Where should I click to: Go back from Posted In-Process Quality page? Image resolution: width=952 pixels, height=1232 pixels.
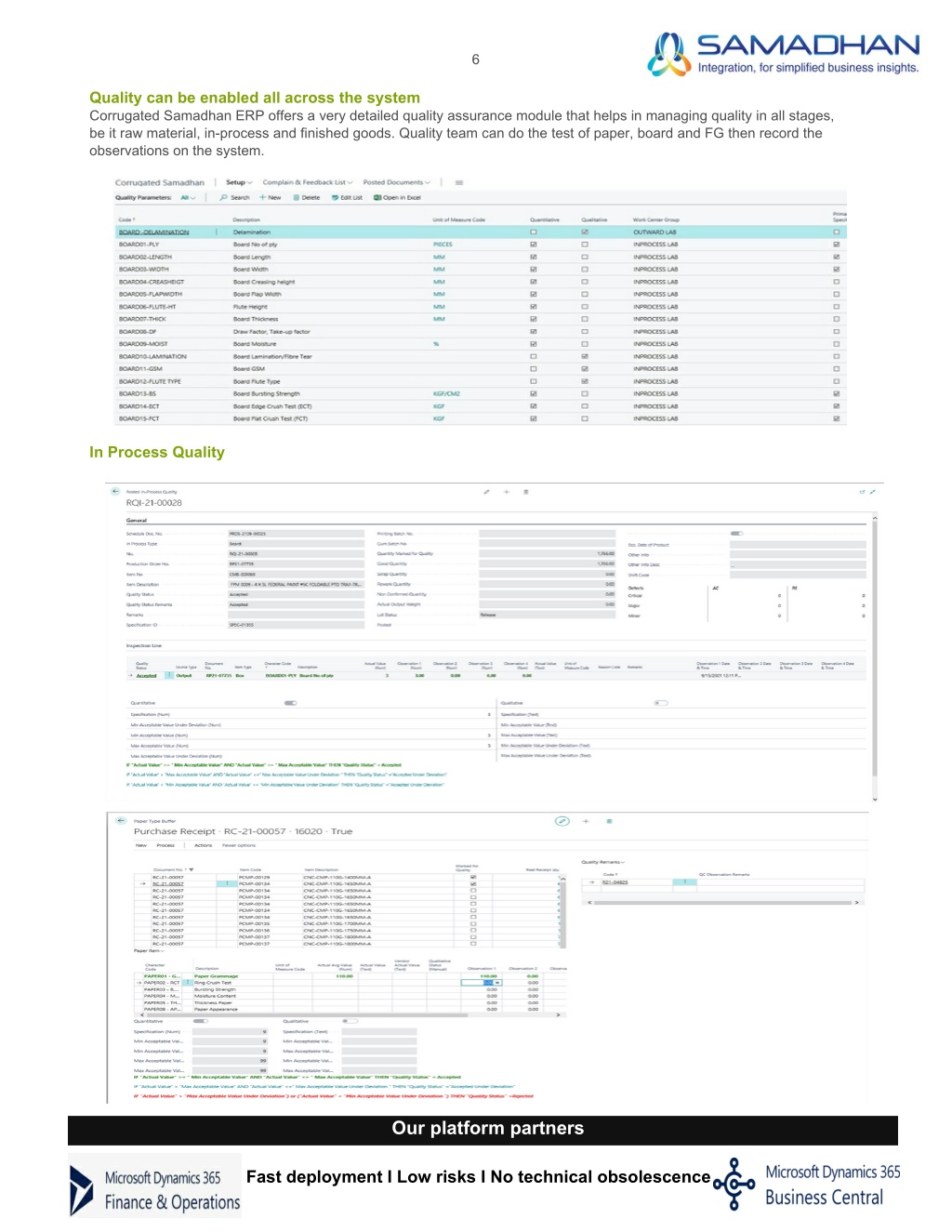115,491
